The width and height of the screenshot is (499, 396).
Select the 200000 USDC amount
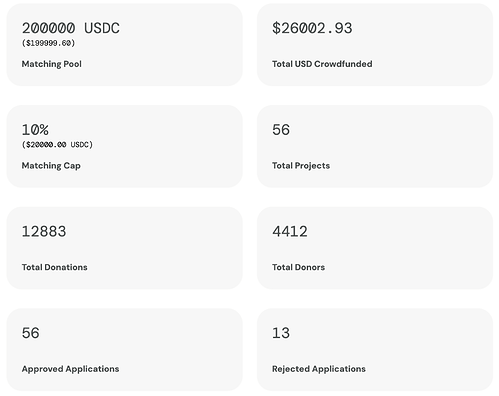[x=71, y=28]
